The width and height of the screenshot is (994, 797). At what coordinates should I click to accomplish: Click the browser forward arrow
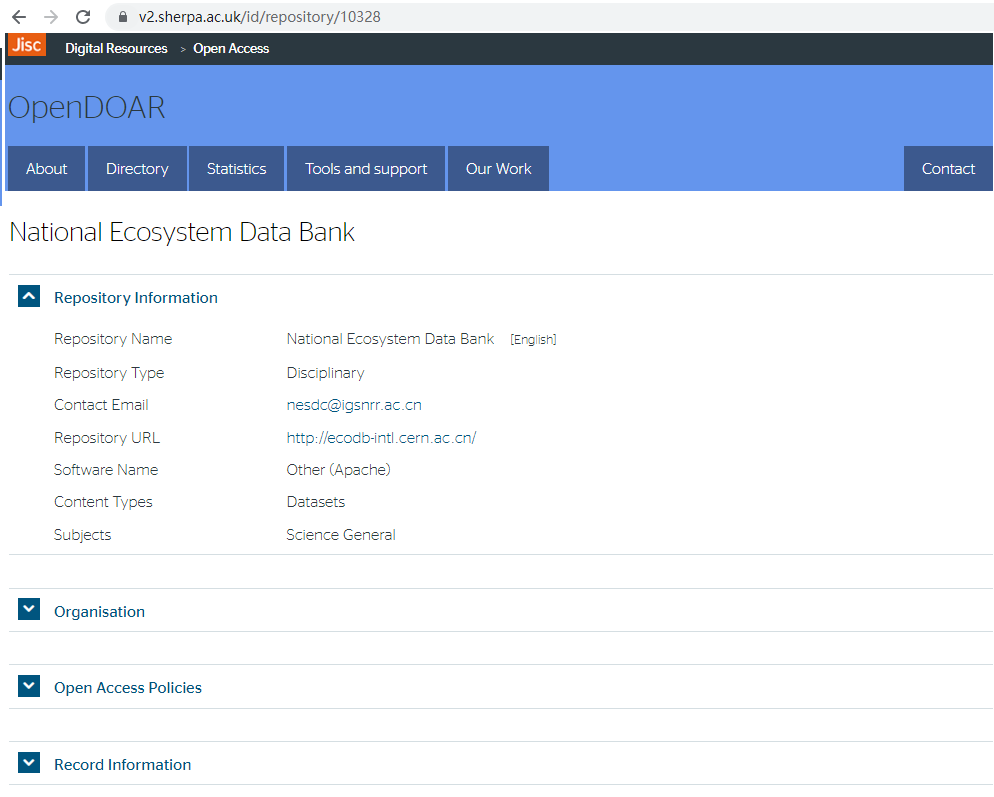[51, 17]
